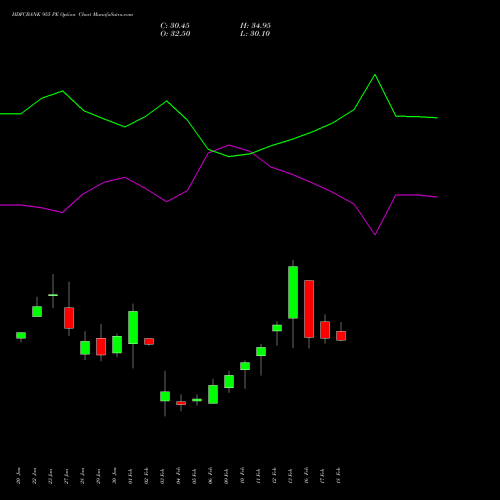Click the 06 Feb date label

coord(211,476)
